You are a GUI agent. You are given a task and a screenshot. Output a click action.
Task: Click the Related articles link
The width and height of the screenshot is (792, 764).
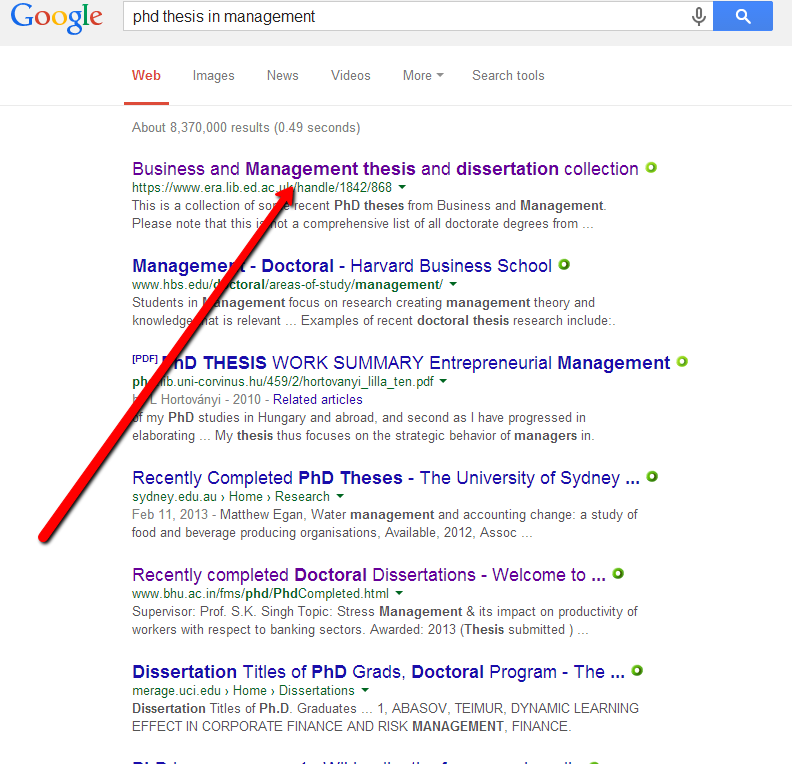pyautogui.click(x=318, y=400)
